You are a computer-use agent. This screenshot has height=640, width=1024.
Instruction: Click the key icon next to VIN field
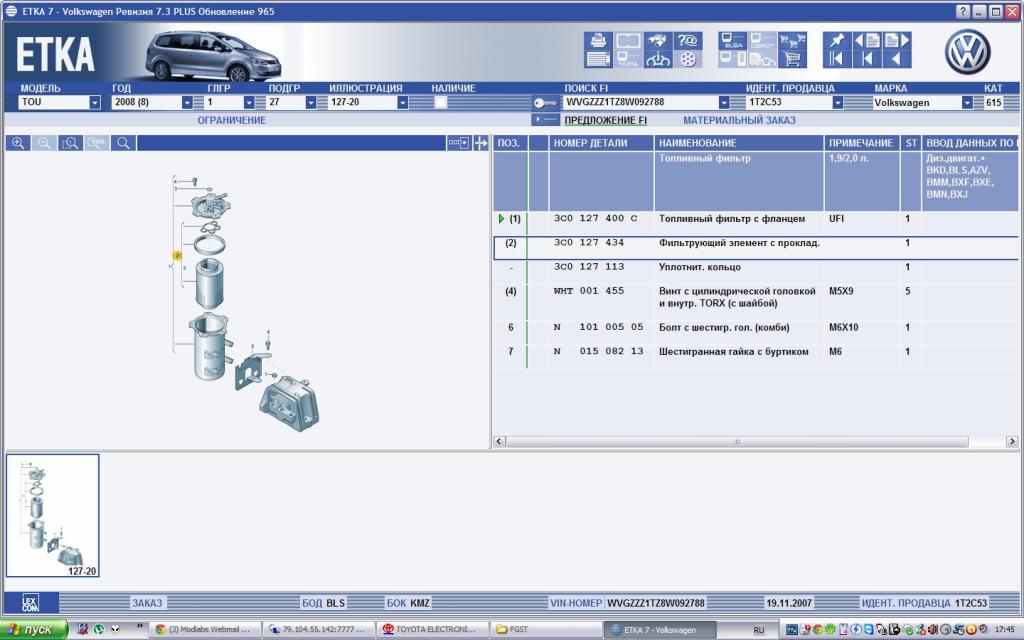click(x=545, y=103)
